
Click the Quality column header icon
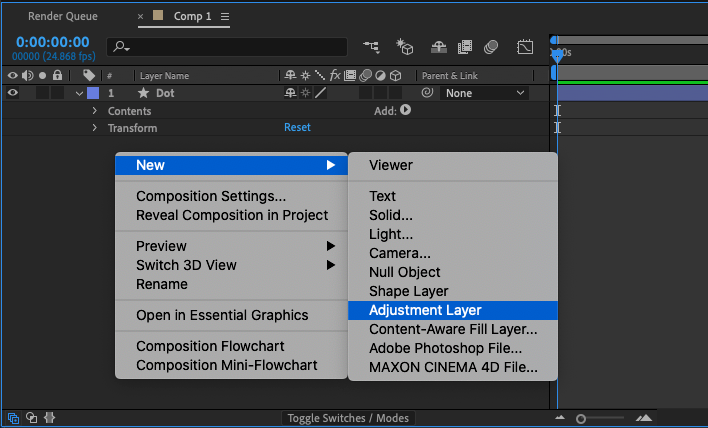coord(320,75)
